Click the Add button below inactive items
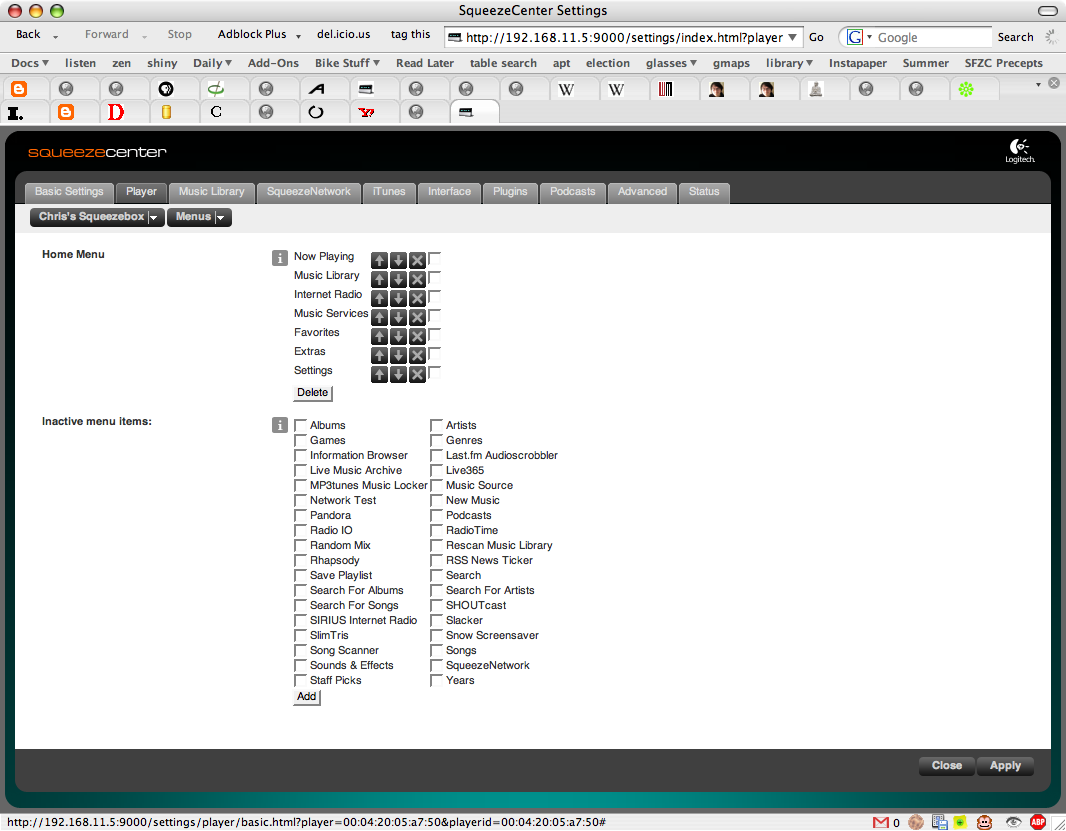The width and height of the screenshot is (1066, 831). click(x=306, y=697)
